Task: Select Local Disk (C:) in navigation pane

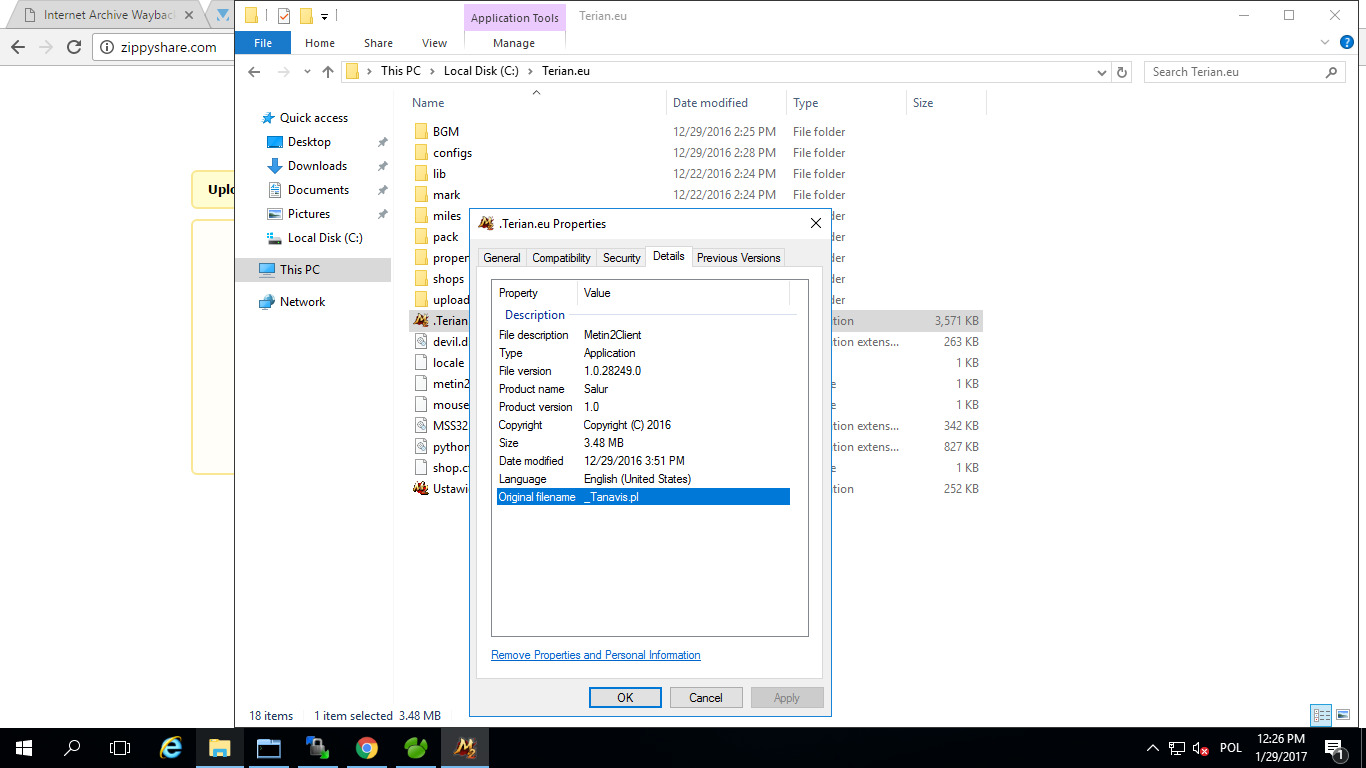Action: point(325,238)
